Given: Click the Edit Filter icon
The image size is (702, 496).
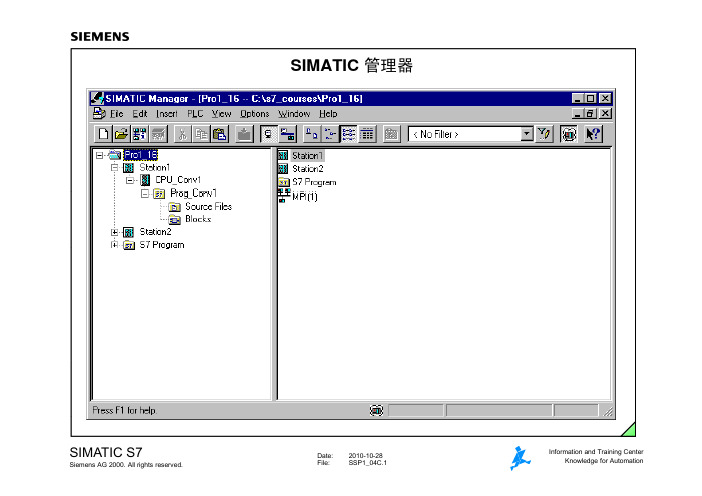Looking at the screenshot, I should [544, 134].
